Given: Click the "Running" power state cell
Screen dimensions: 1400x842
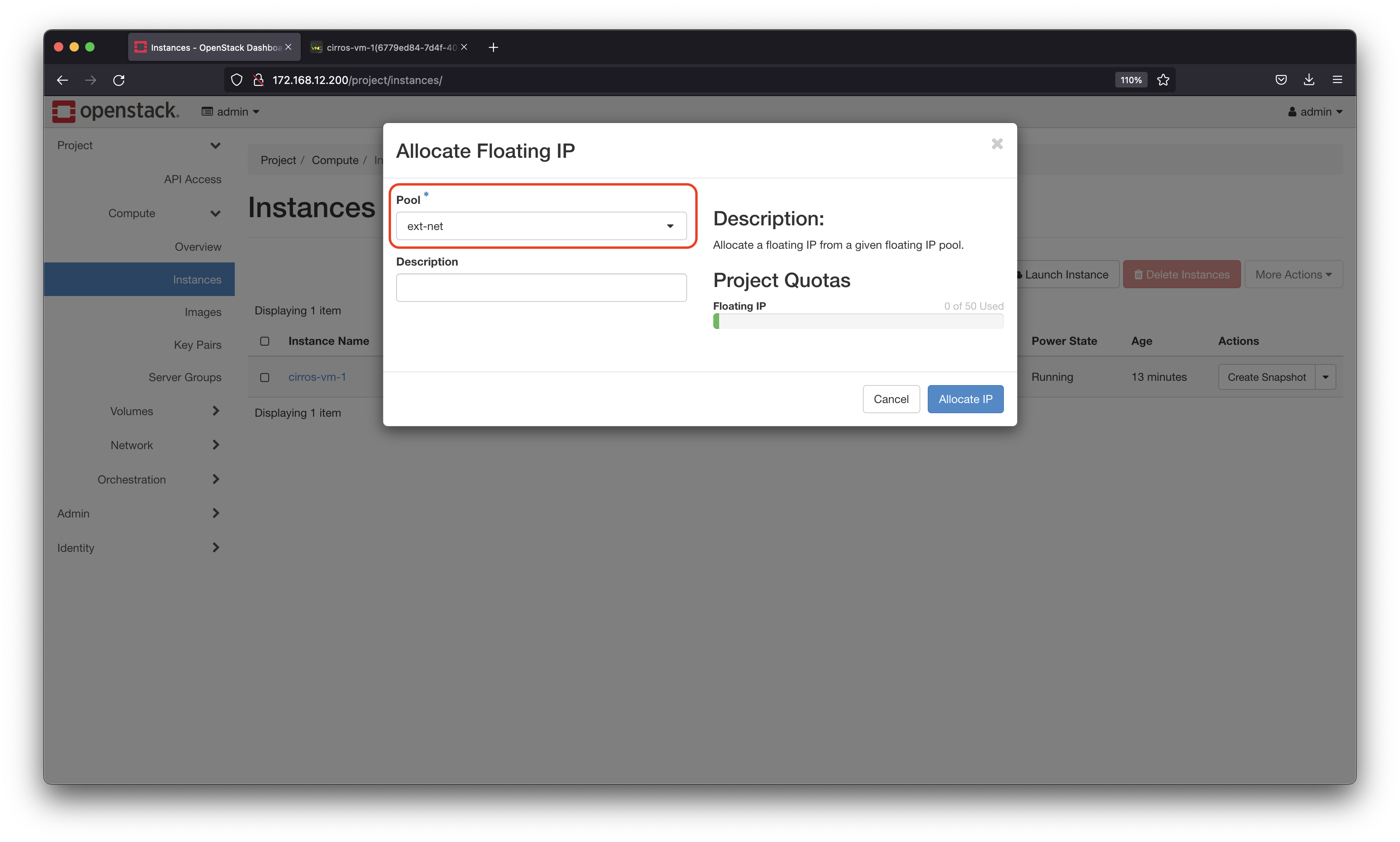Looking at the screenshot, I should [x=1052, y=377].
